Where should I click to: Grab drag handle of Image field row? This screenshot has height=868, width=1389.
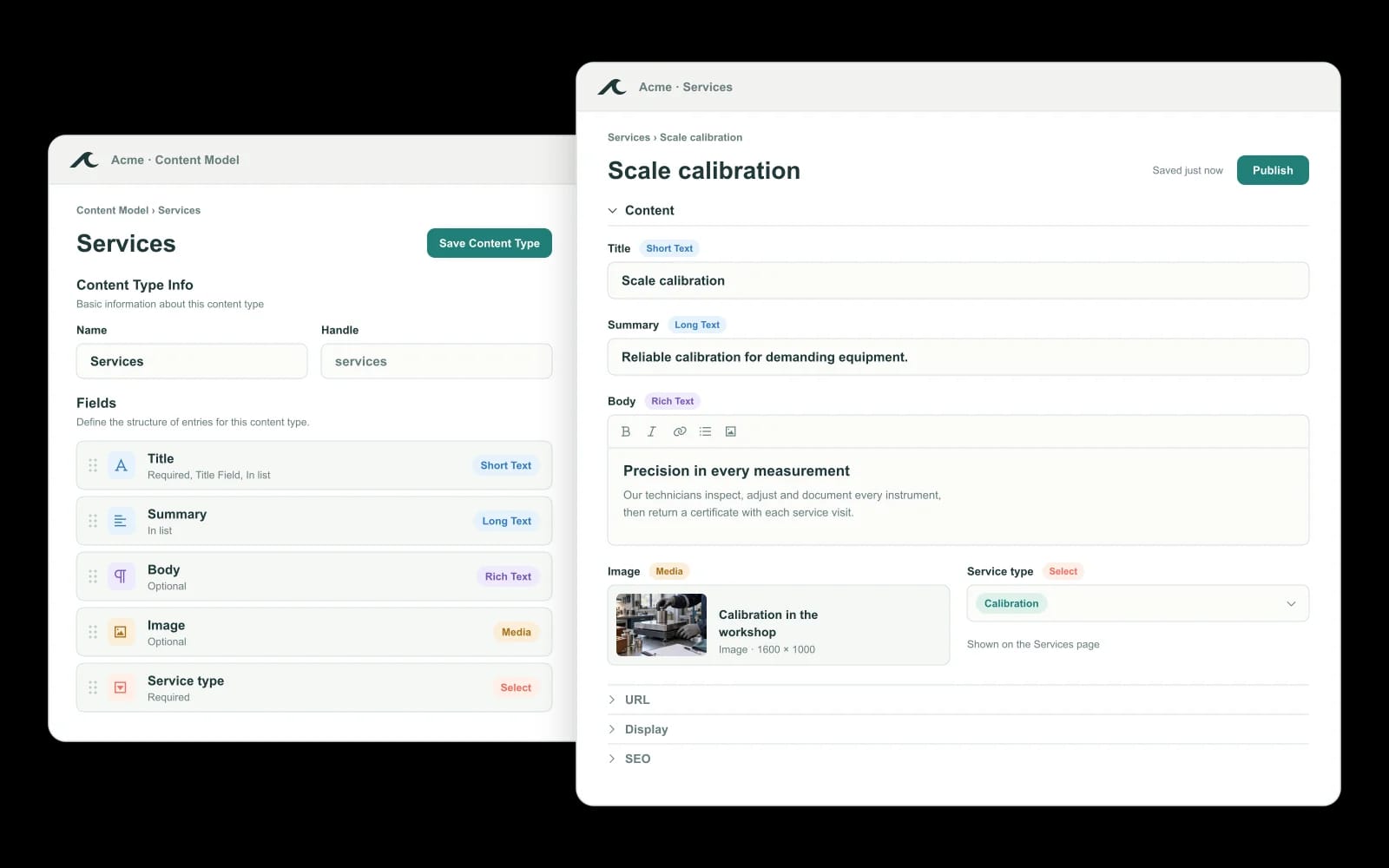click(93, 632)
